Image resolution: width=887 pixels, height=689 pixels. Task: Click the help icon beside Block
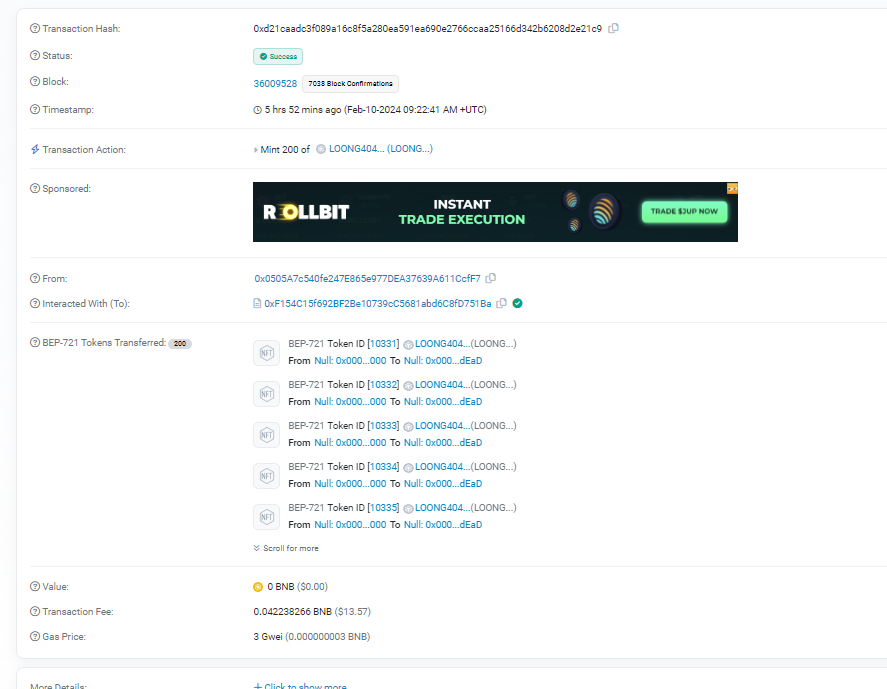[x=35, y=81]
